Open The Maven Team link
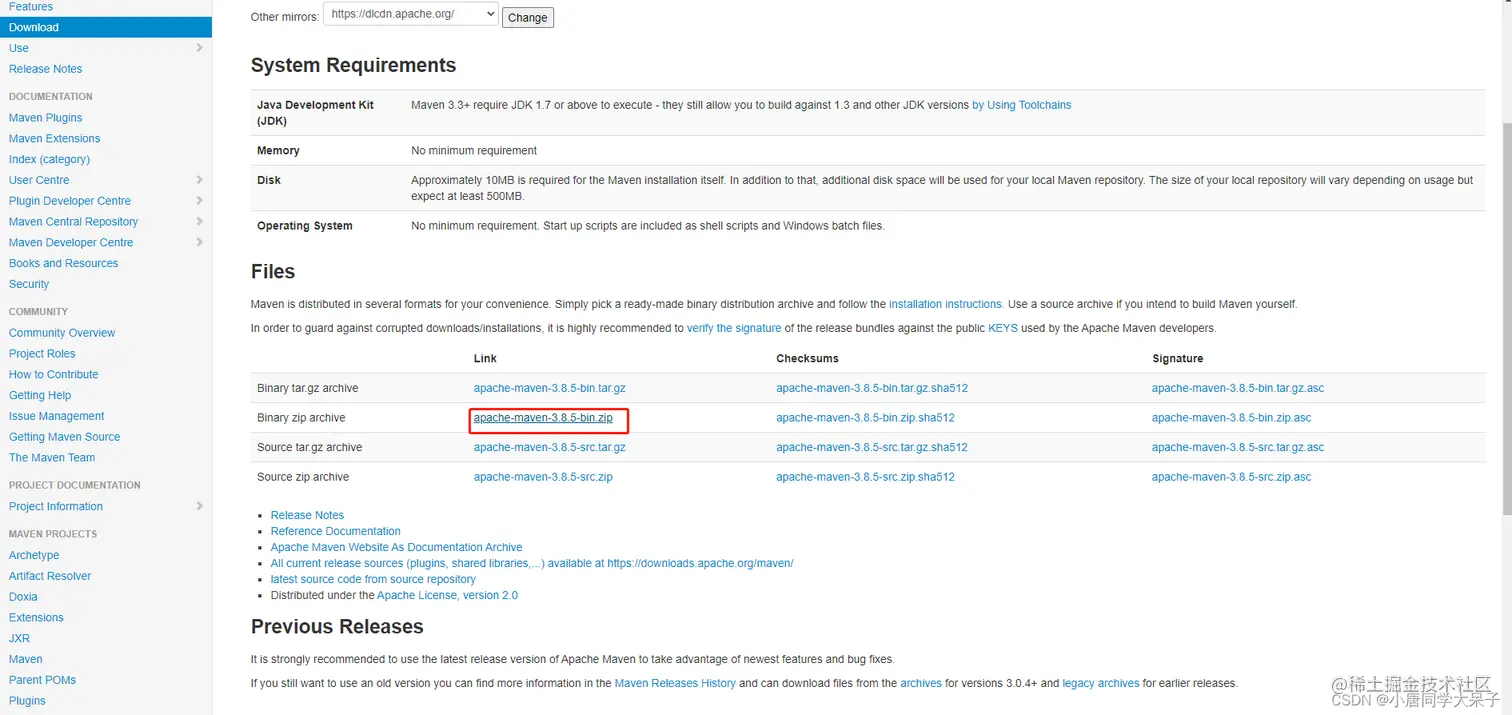The height and width of the screenshot is (715, 1512). tap(52, 458)
